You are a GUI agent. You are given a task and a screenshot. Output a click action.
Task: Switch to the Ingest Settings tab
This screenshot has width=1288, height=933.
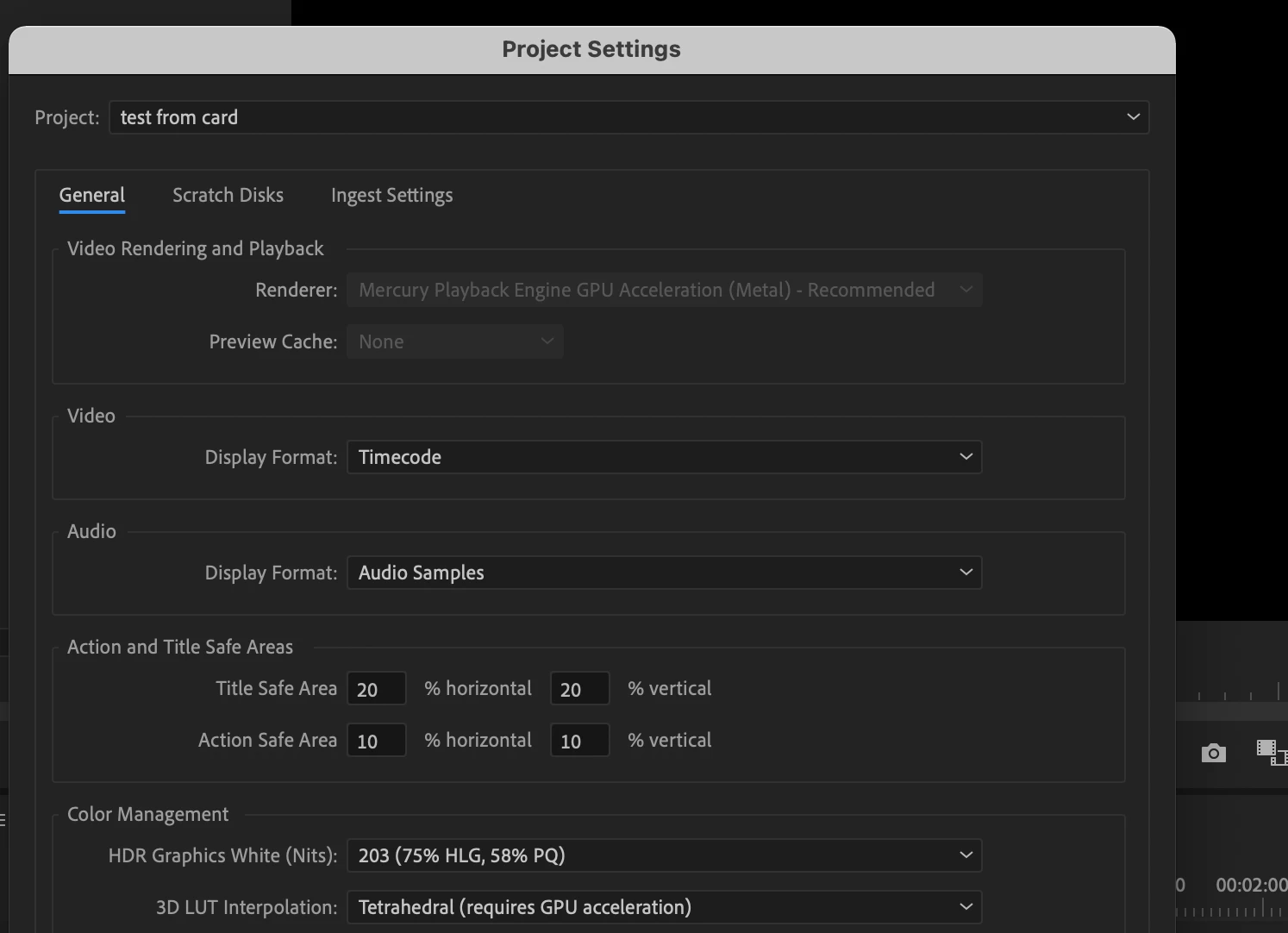(x=391, y=195)
